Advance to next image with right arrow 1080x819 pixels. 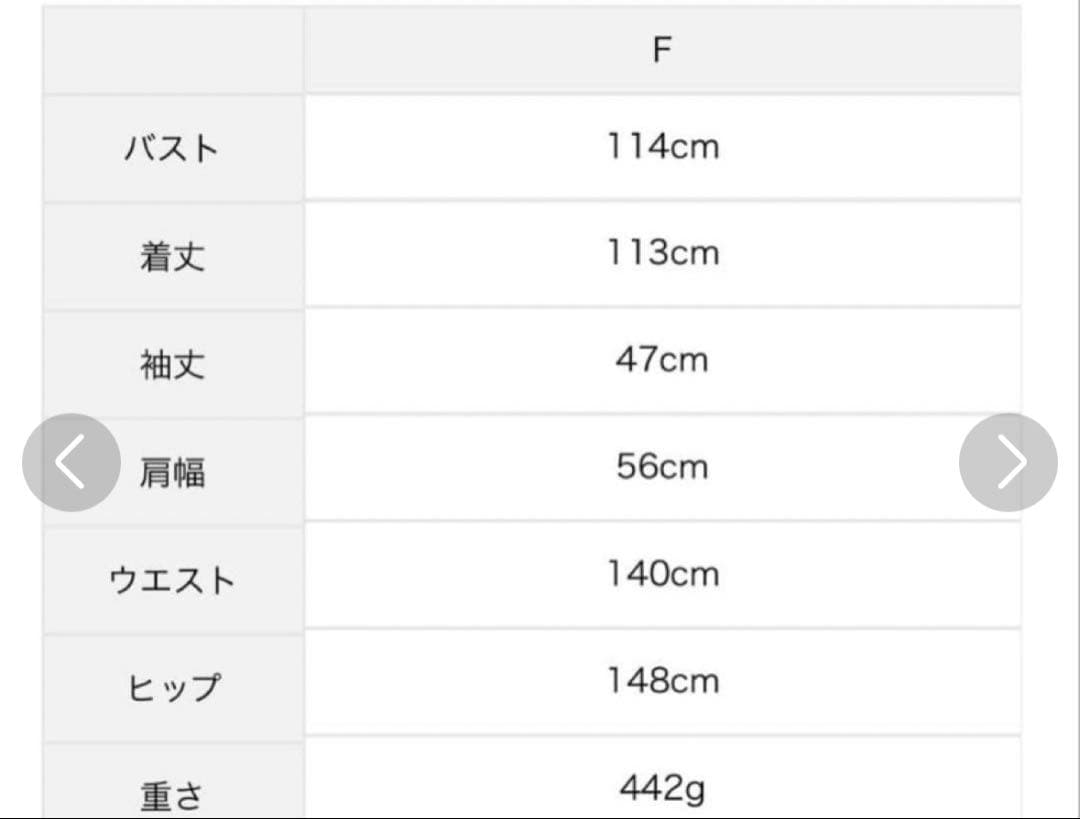tap(1008, 462)
